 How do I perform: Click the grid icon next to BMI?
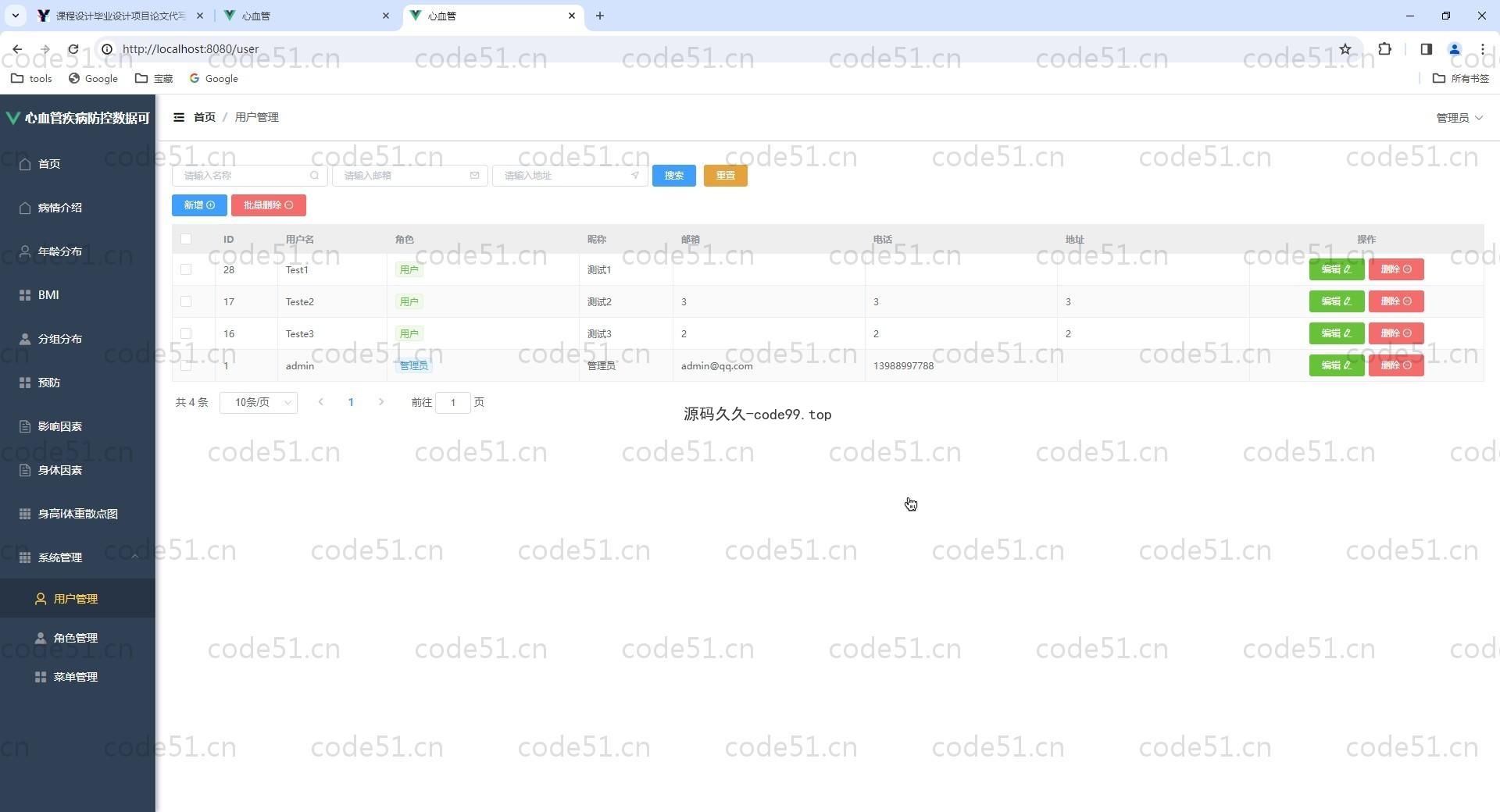pyautogui.click(x=25, y=295)
